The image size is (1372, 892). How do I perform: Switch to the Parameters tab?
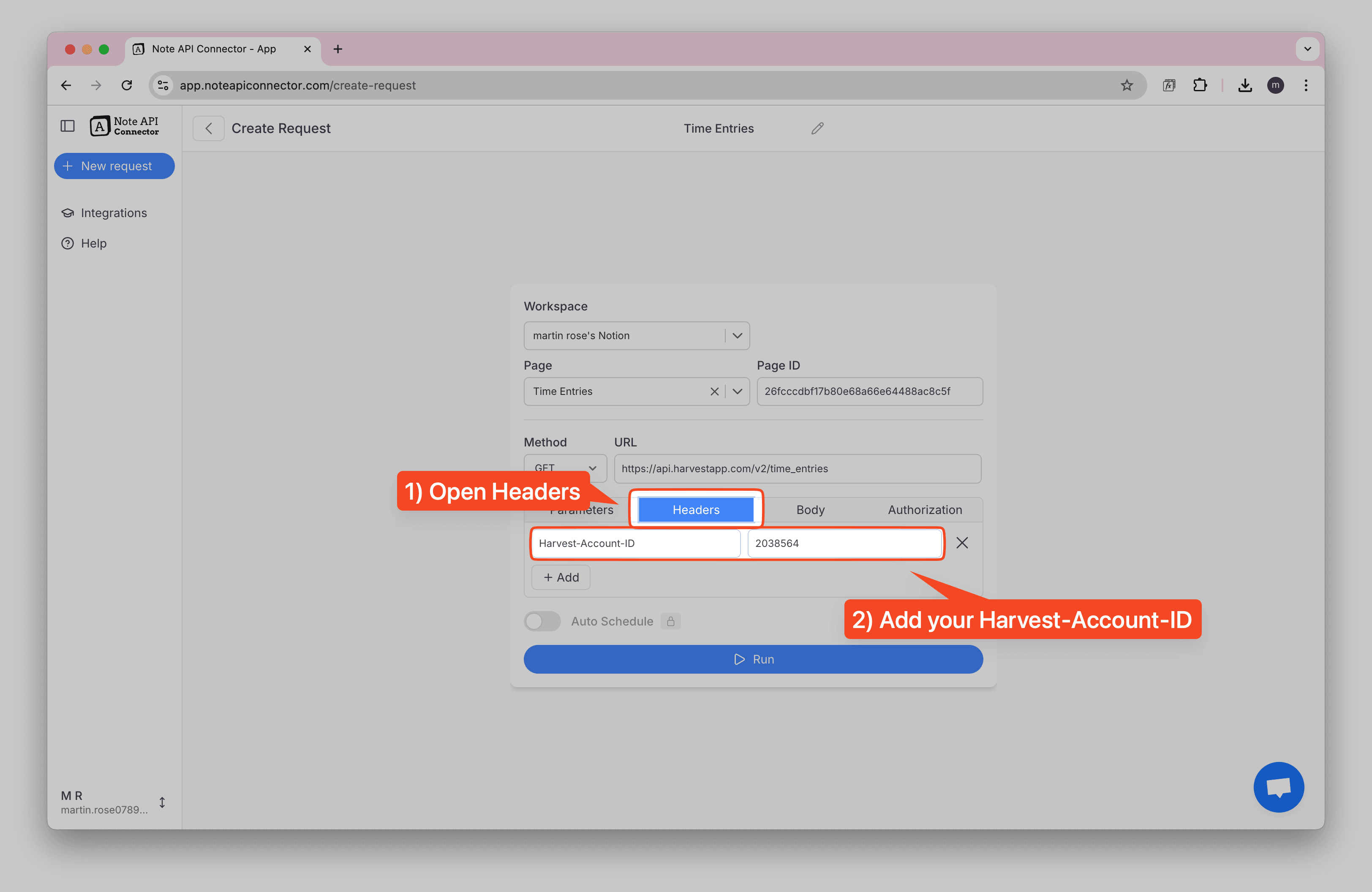pos(581,509)
